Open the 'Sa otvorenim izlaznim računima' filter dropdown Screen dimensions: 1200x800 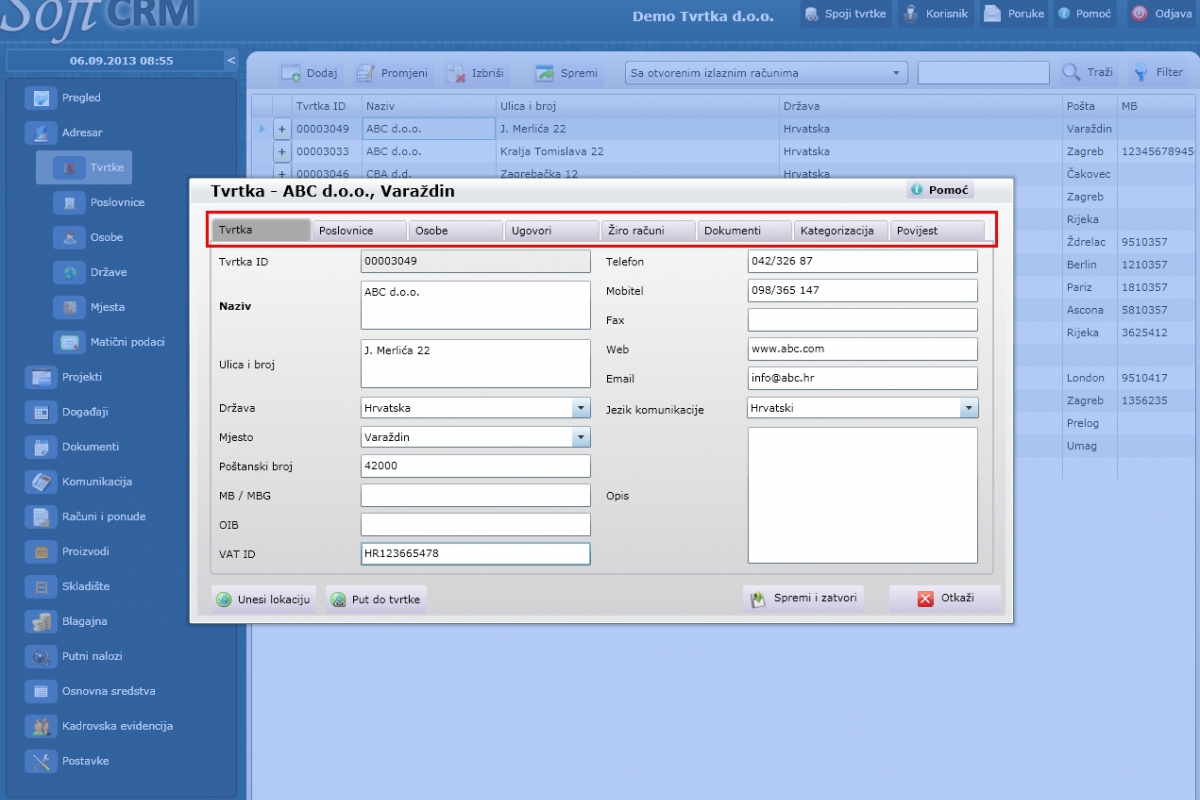click(x=766, y=73)
